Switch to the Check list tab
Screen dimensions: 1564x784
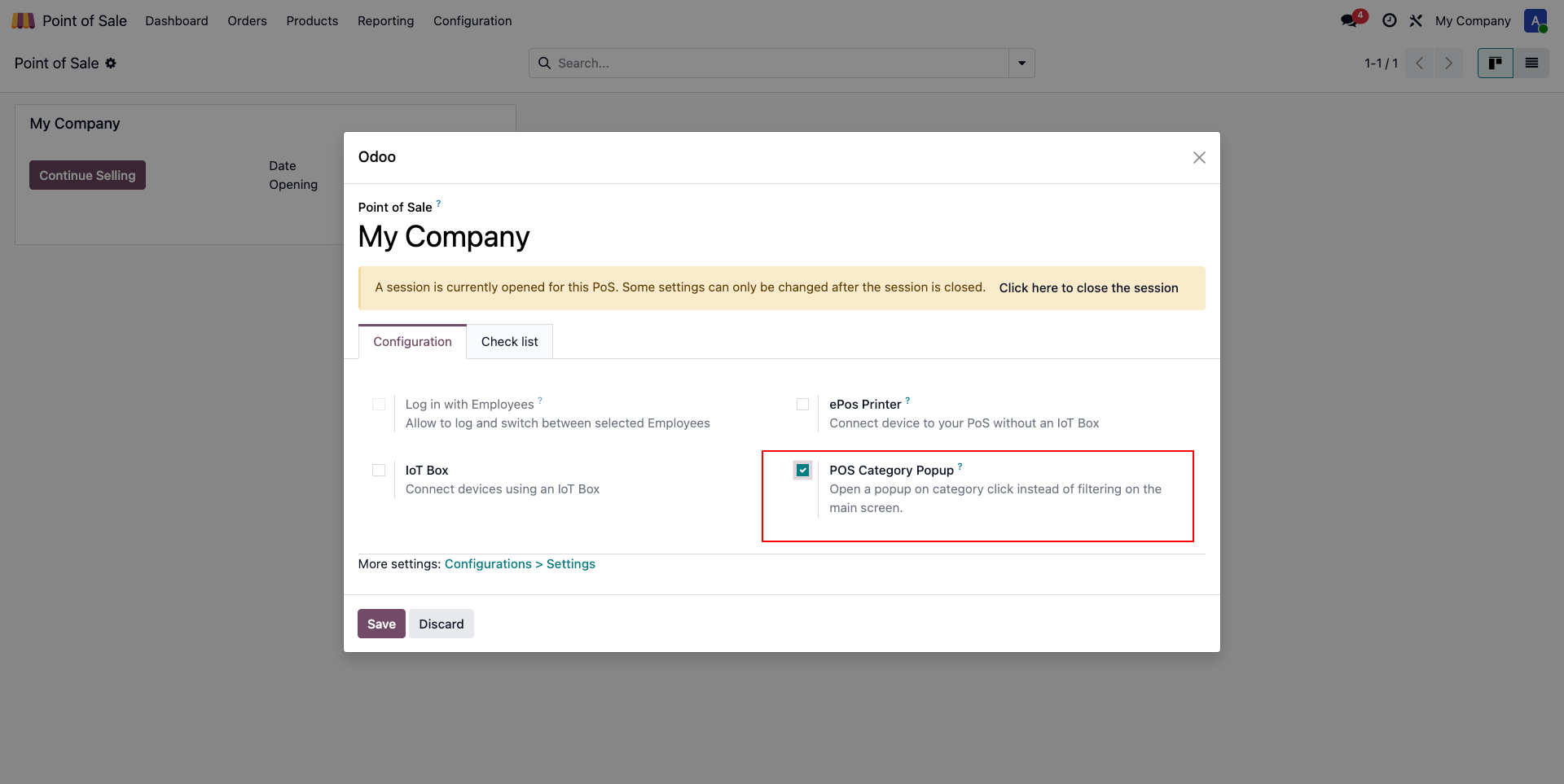[x=509, y=341]
